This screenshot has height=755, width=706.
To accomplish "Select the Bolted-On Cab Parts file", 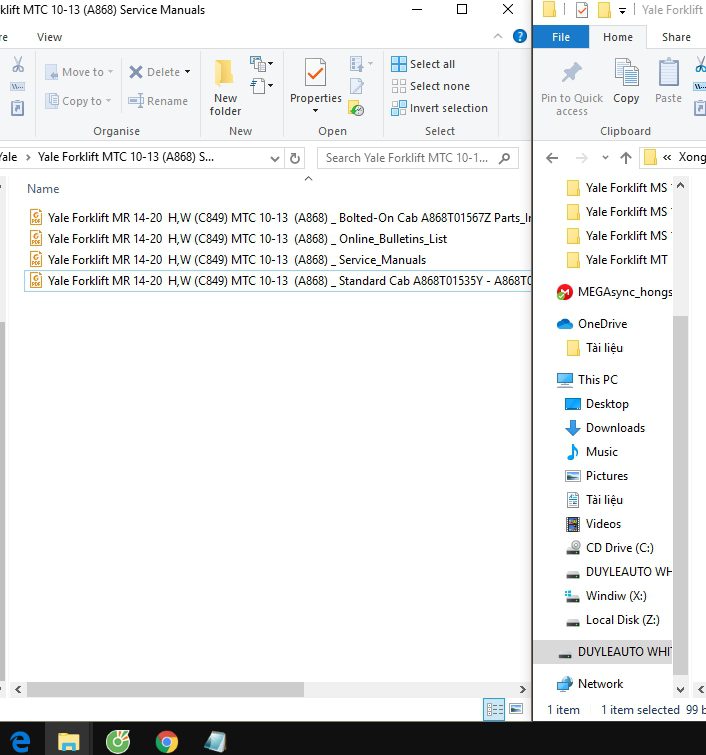I will click(x=278, y=218).
